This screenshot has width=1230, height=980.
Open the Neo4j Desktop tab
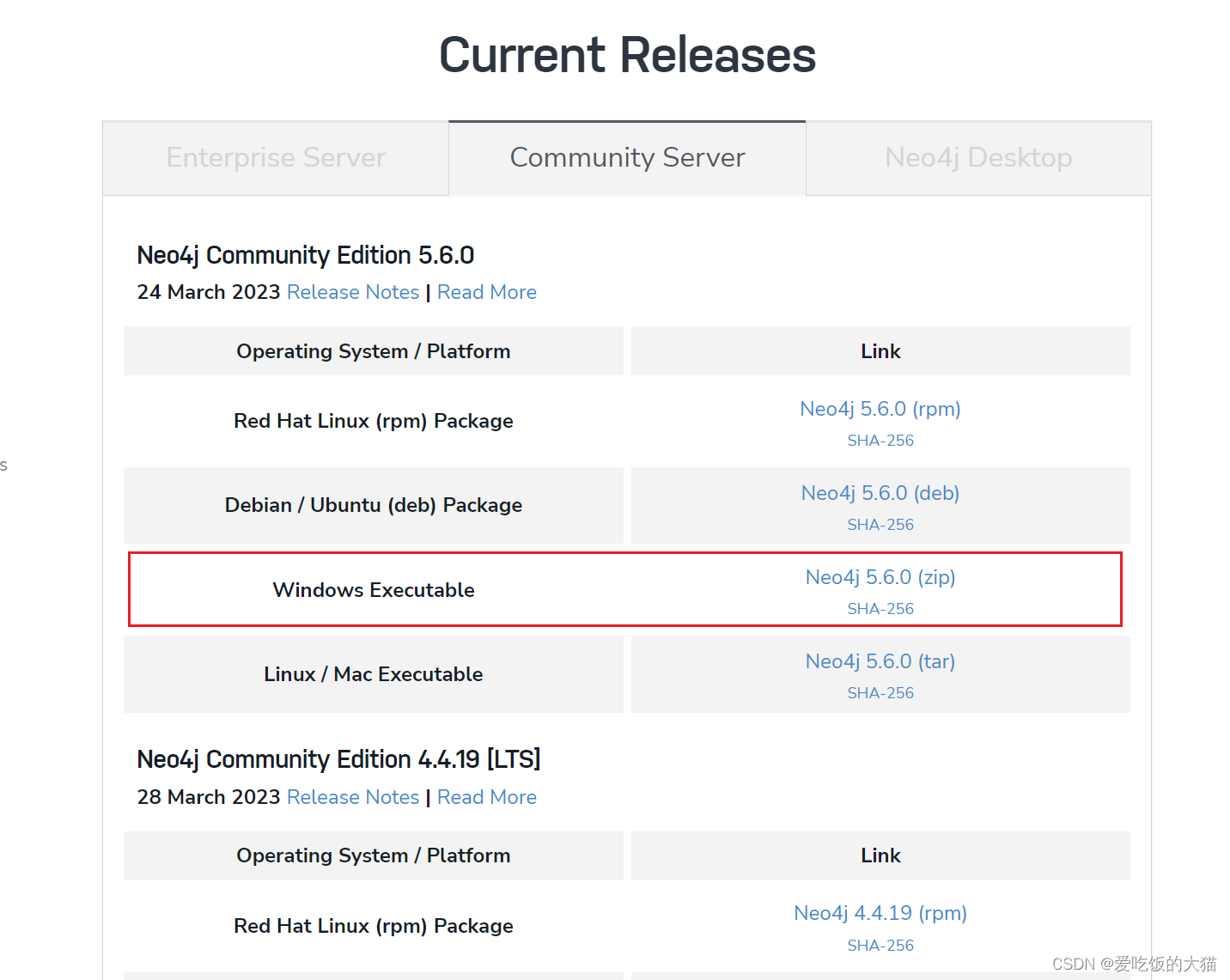coord(978,158)
